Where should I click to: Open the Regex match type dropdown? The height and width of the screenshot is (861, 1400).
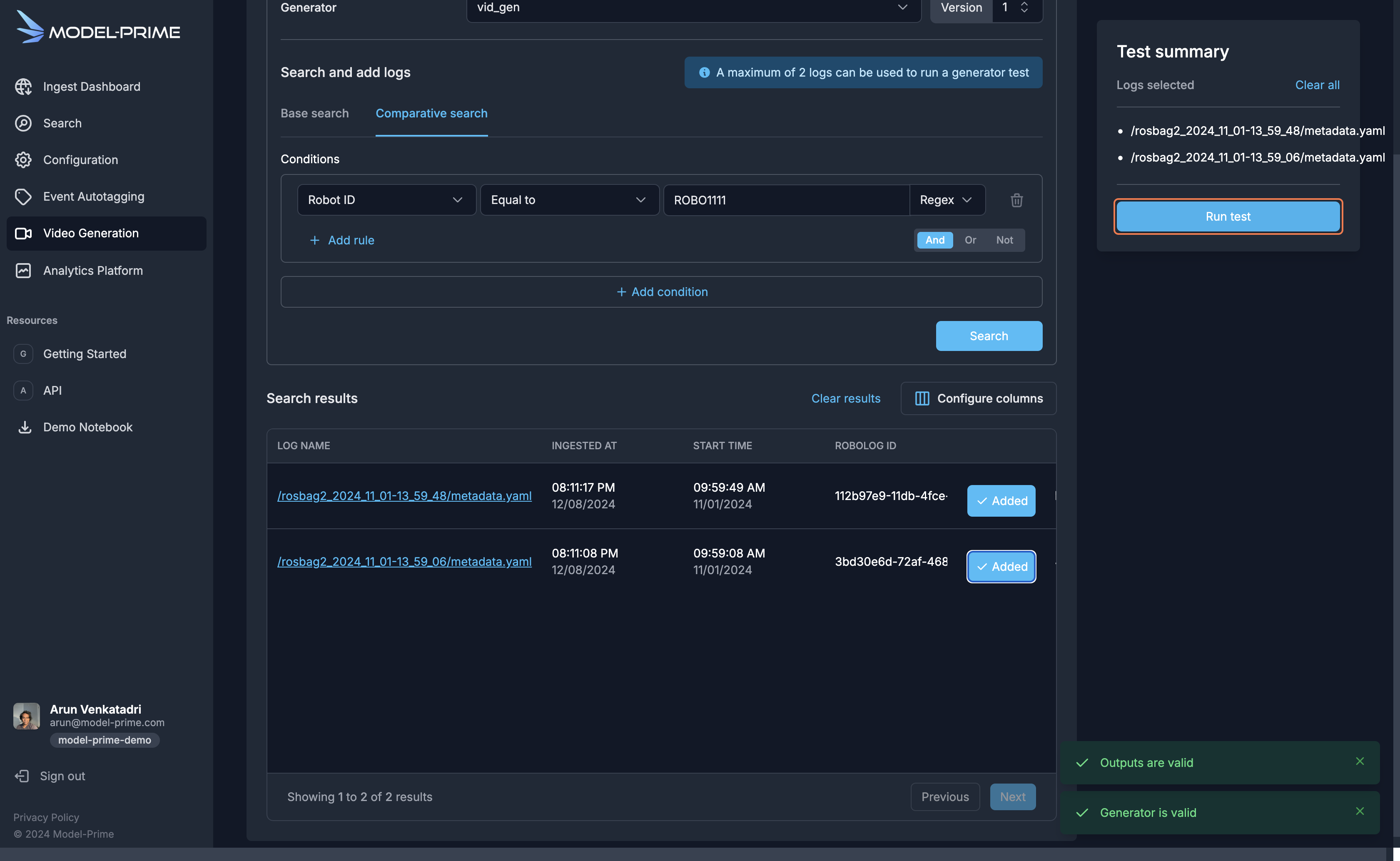(x=947, y=200)
